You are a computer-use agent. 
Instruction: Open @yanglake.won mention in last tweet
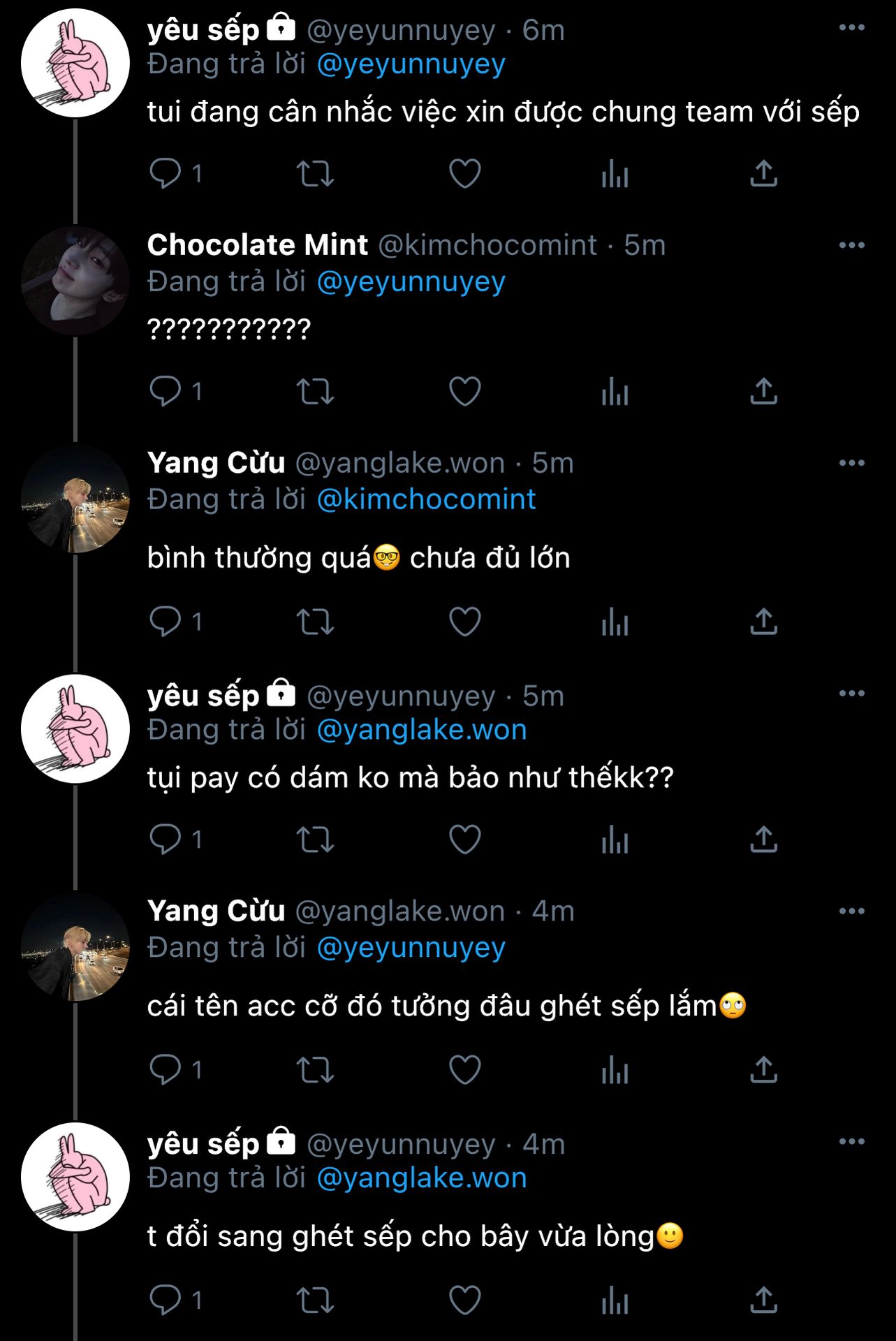coord(422,1178)
